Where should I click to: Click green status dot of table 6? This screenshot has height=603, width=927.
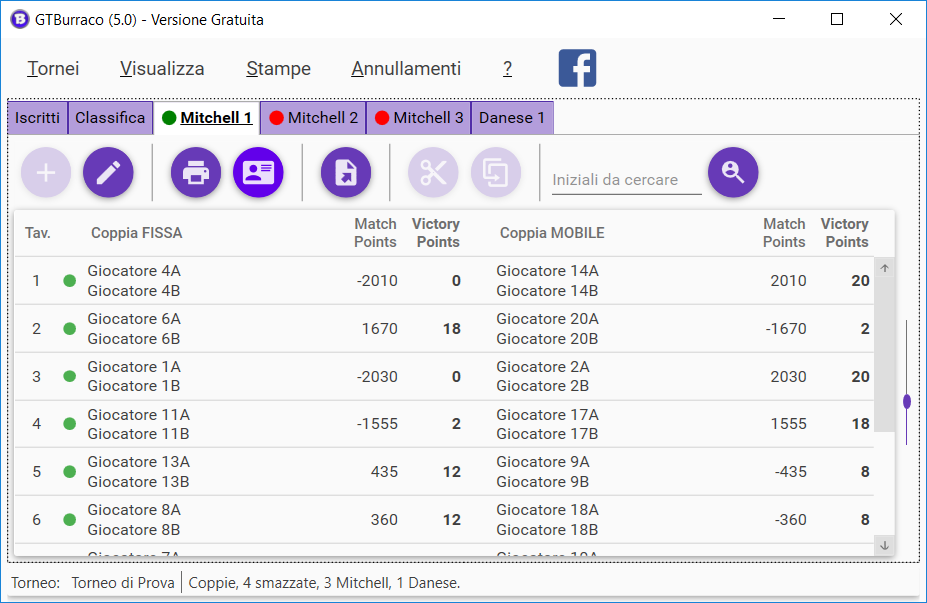pos(70,520)
